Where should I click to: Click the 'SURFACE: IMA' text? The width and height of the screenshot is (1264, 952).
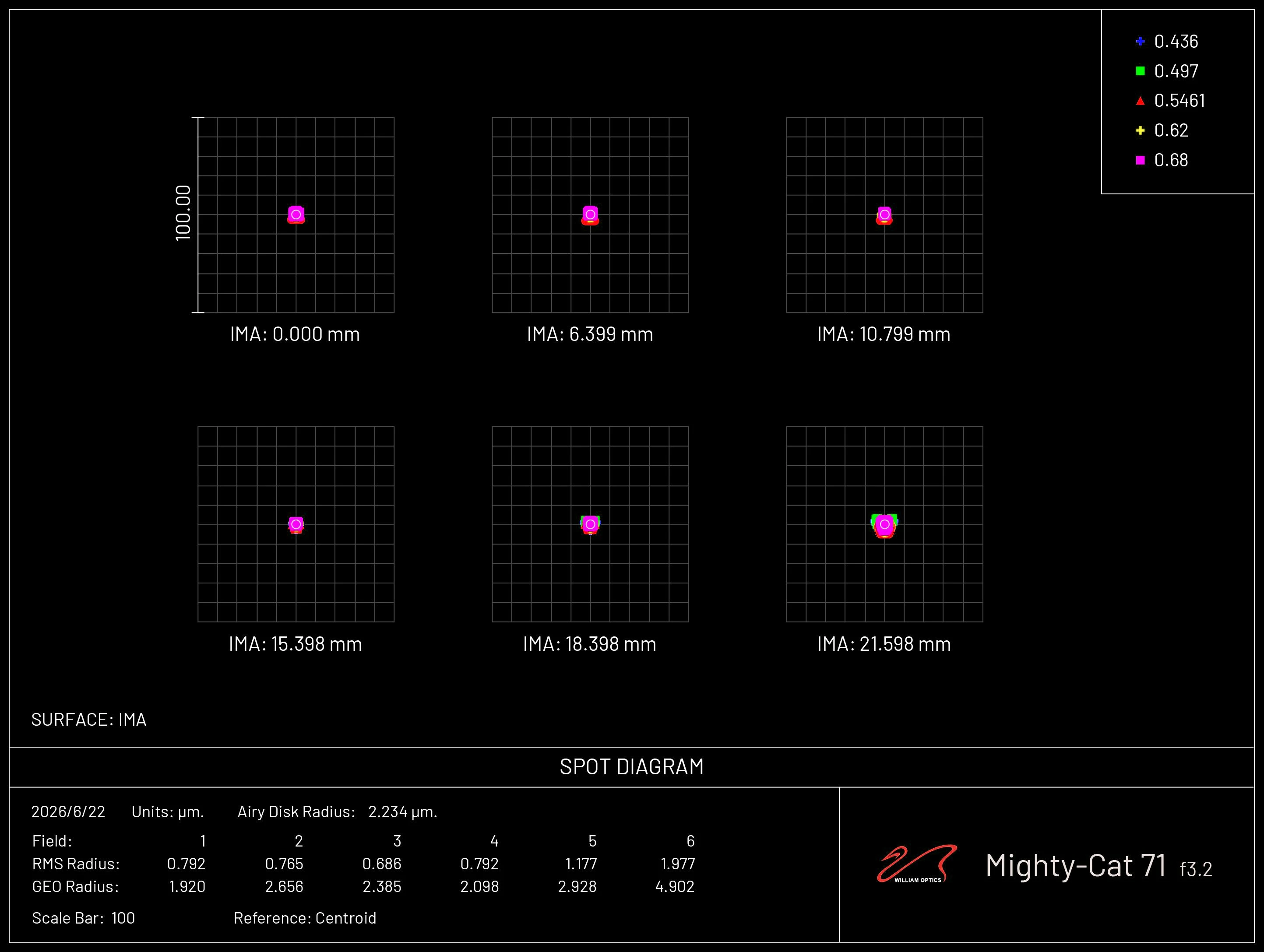pyautogui.click(x=88, y=720)
